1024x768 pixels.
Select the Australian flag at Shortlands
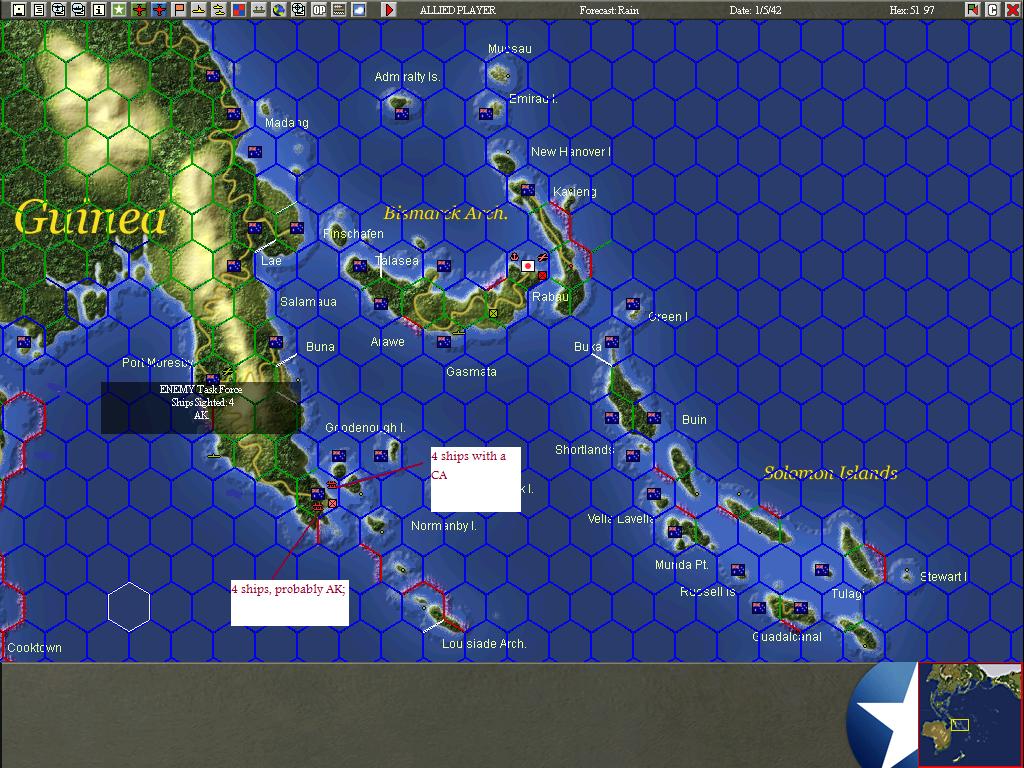tap(632, 455)
